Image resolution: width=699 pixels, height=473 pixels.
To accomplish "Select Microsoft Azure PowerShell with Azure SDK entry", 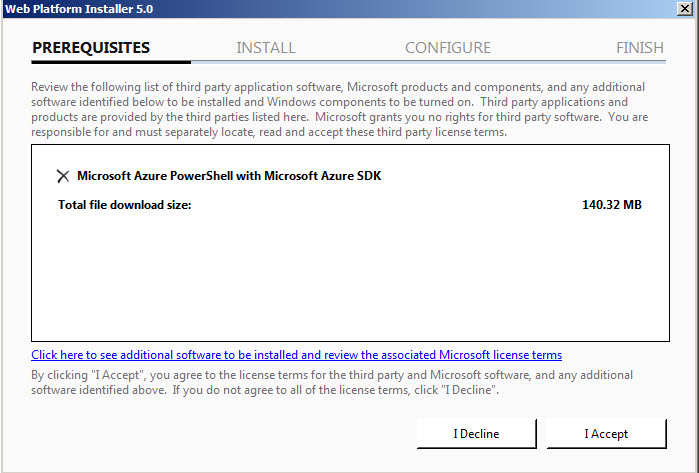I will pyautogui.click(x=229, y=176).
